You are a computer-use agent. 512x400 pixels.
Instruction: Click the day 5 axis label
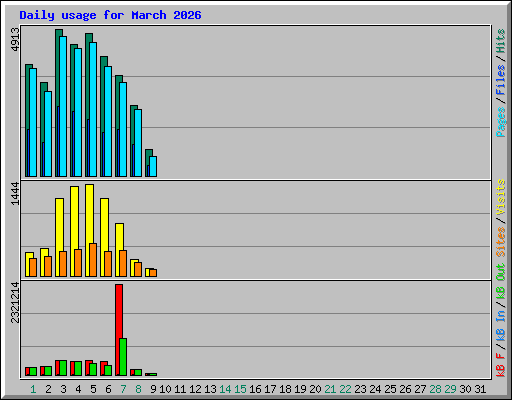click(x=93, y=389)
